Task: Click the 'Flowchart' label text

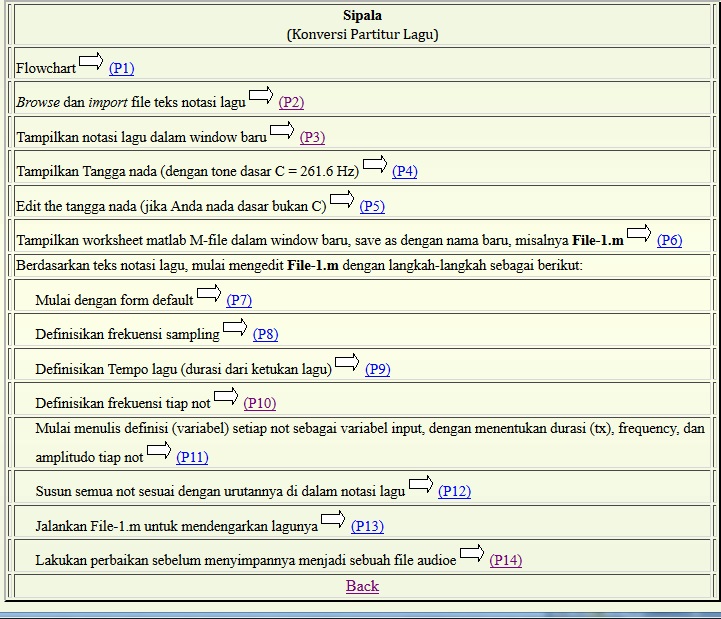Action: tap(46, 68)
